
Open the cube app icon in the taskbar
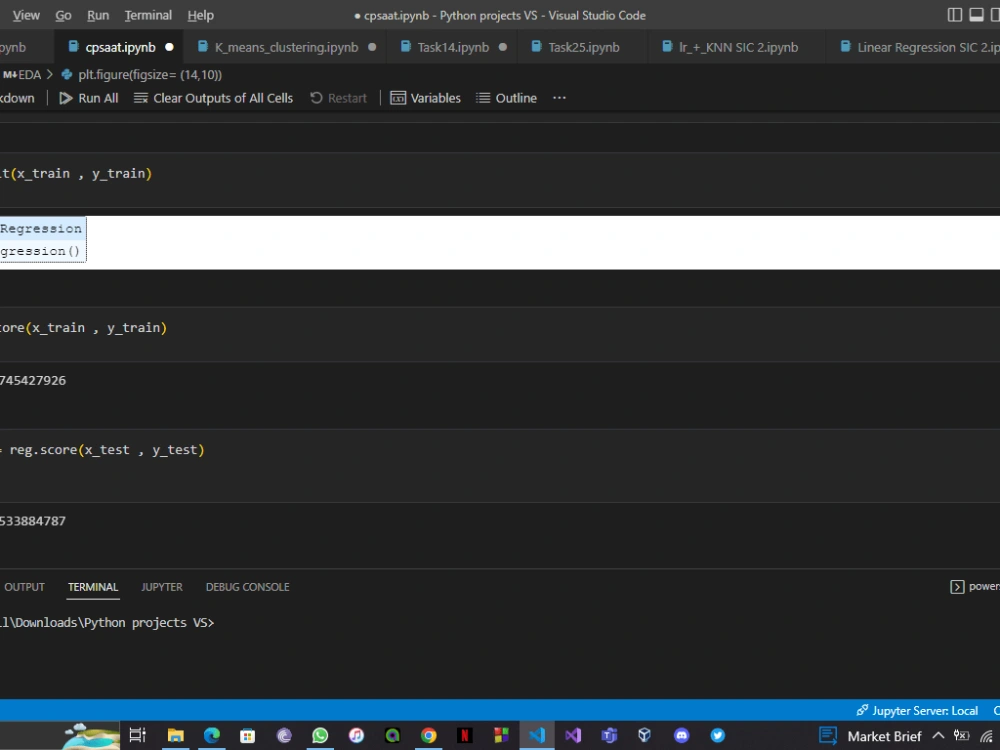click(x=645, y=735)
